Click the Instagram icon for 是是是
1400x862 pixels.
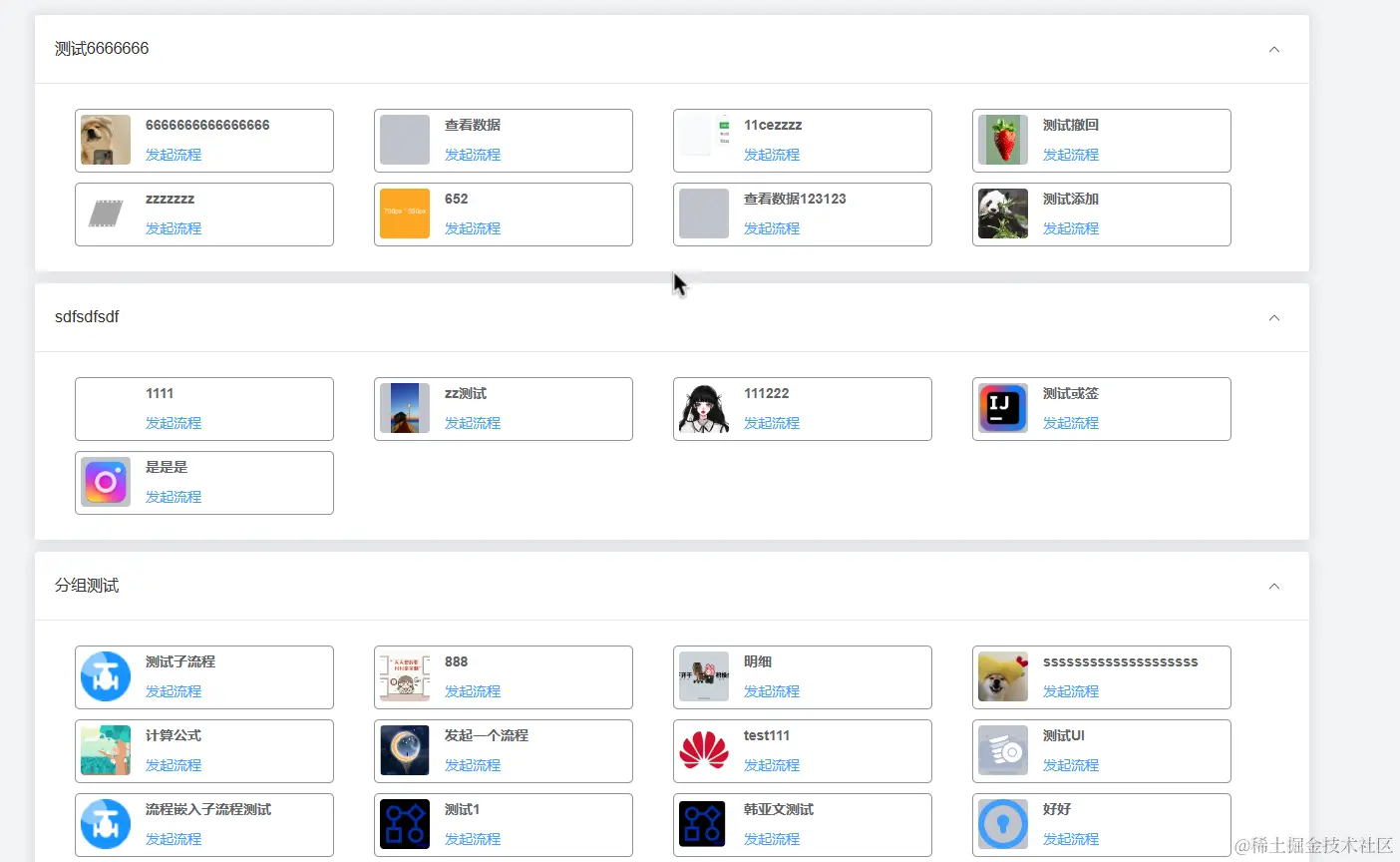[106, 482]
